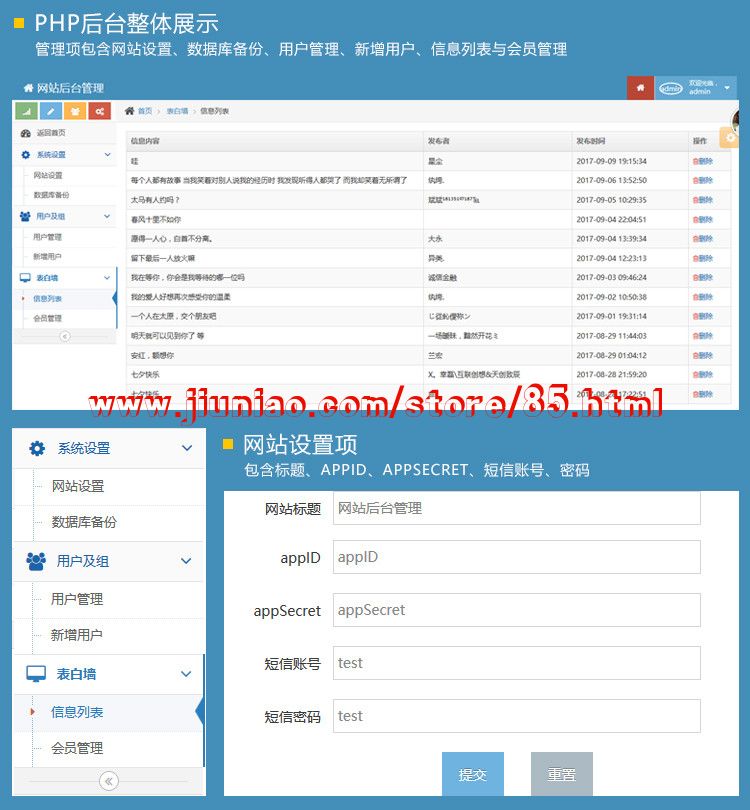The height and width of the screenshot is (810, 750).
Task: Open the orange settings gear side tab
Action: click(x=729, y=137)
